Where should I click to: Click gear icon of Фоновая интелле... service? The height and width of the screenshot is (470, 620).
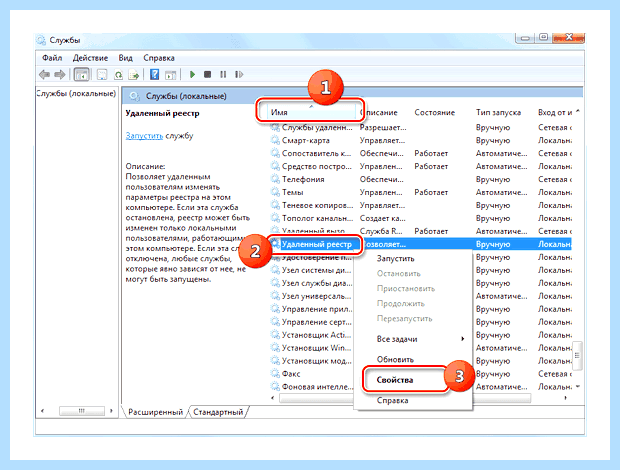tap(275, 387)
